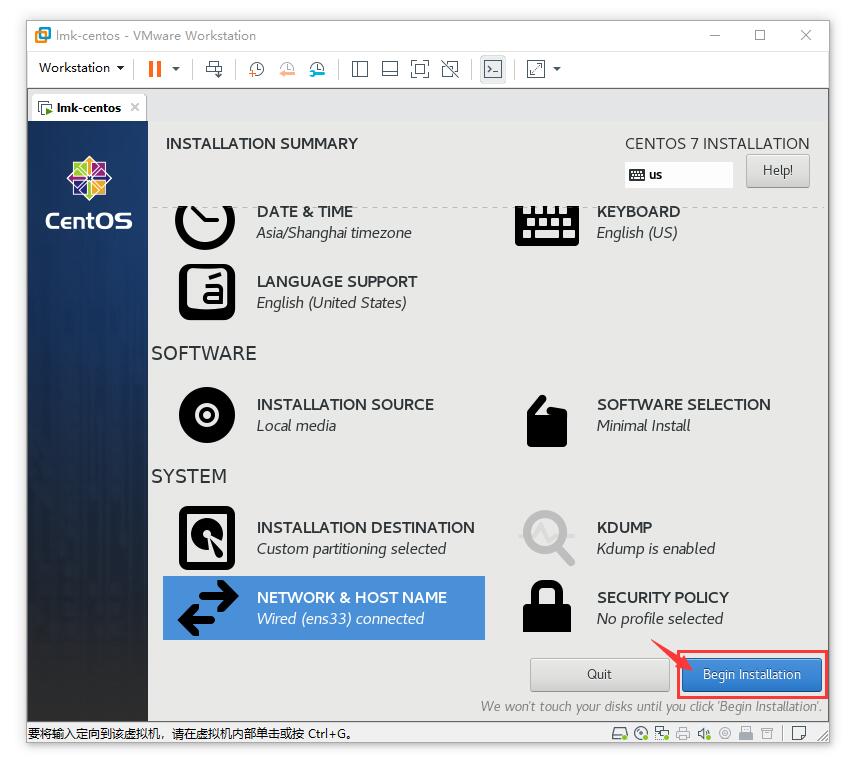
Task: Click the Help! button
Action: (x=777, y=171)
